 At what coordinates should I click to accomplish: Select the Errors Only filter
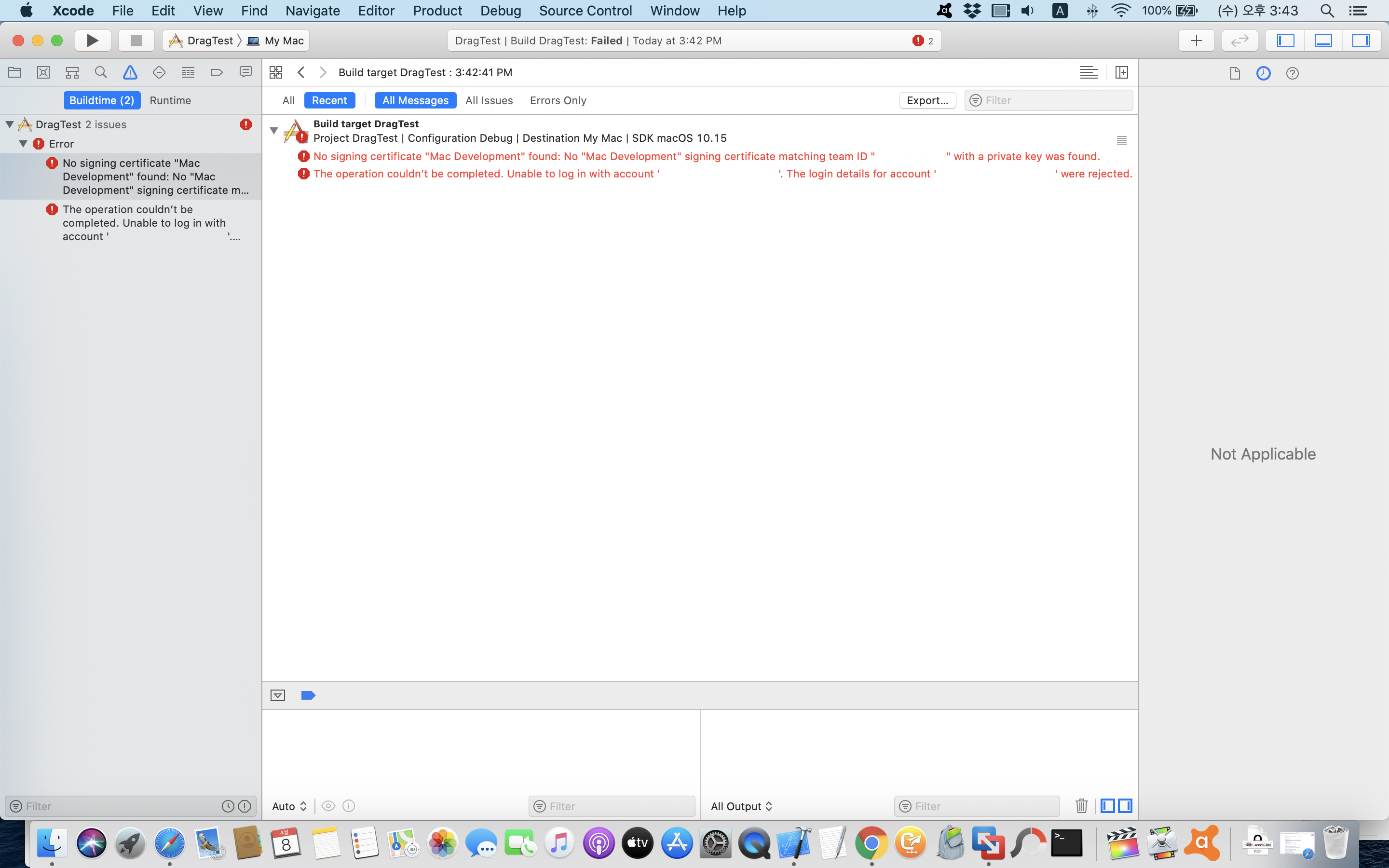[x=558, y=100]
